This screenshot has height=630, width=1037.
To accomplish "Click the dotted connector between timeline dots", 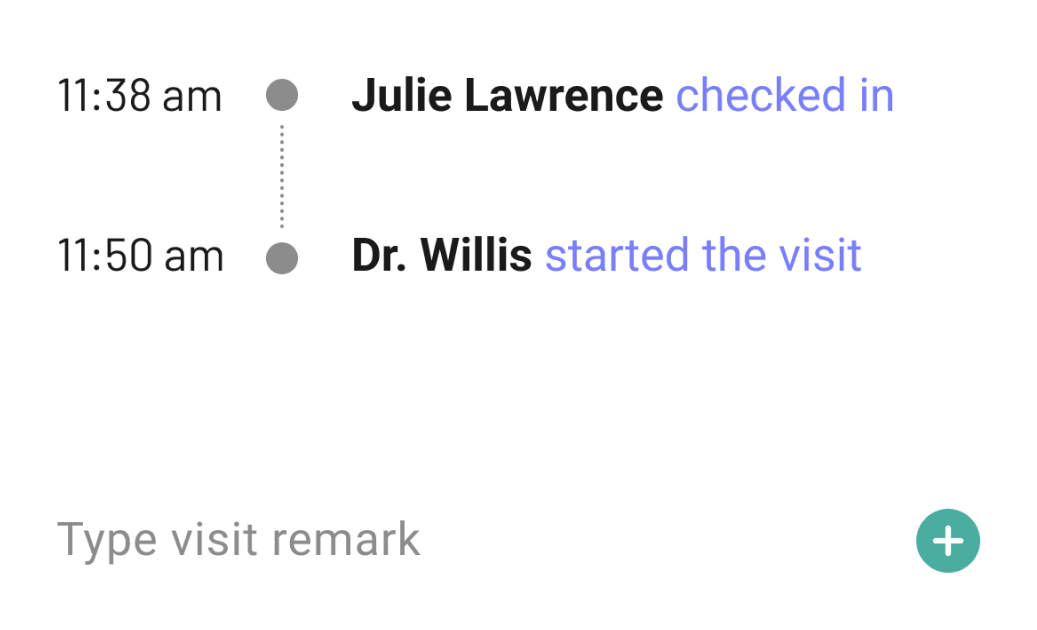I will point(282,177).
